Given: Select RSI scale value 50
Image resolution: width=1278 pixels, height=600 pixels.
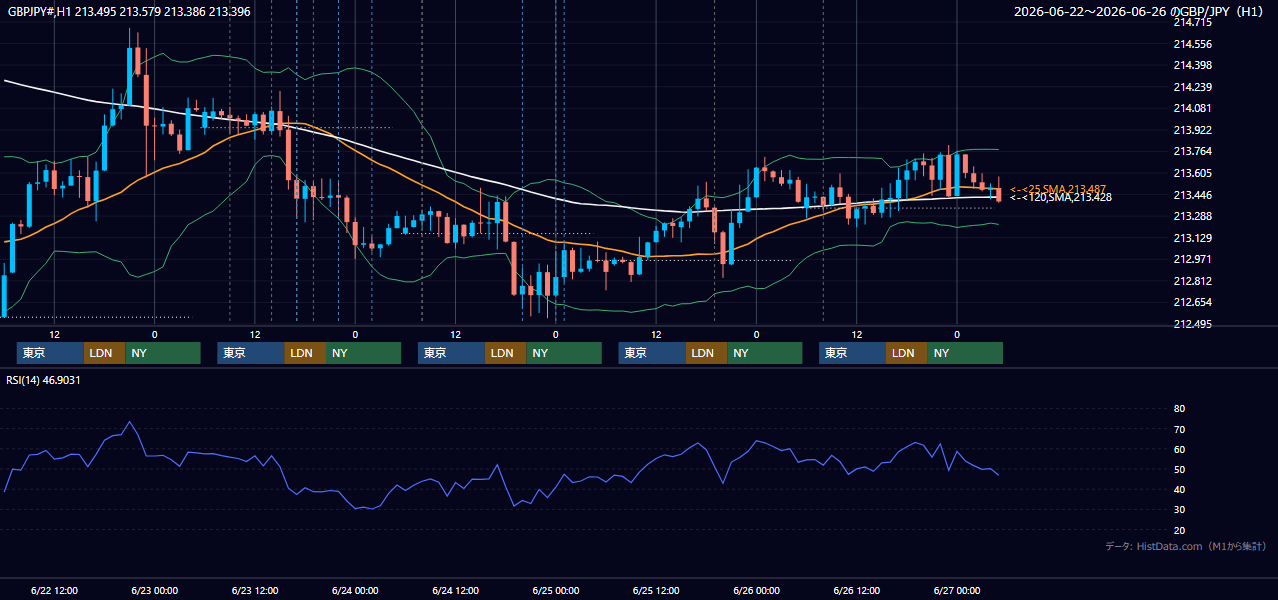Looking at the screenshot, I should coord(1179,469).
